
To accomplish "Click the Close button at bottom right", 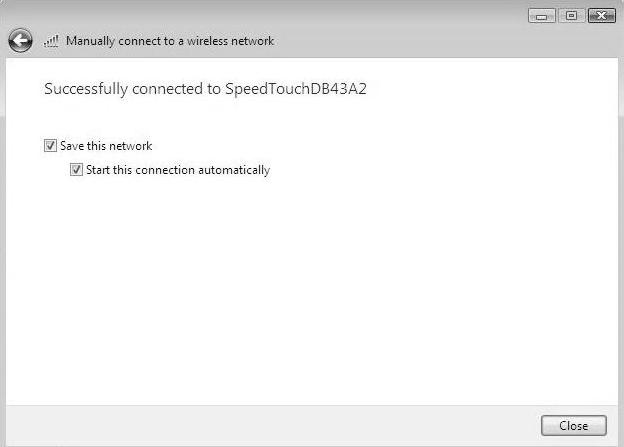I will point(573,426).
